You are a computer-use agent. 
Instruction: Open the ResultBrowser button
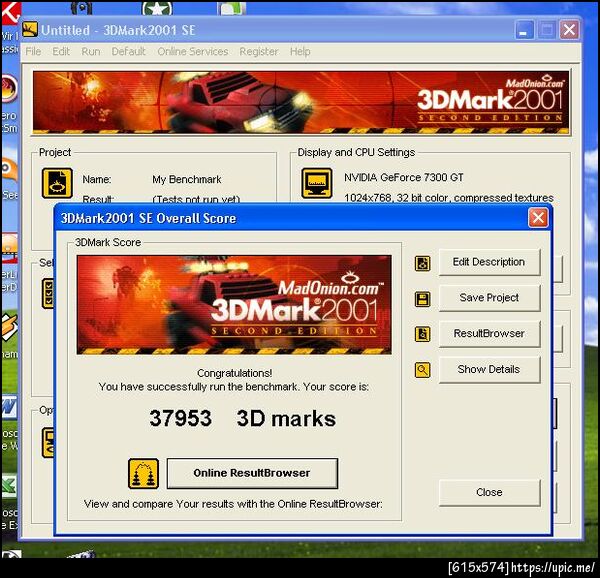coord(489,334)
